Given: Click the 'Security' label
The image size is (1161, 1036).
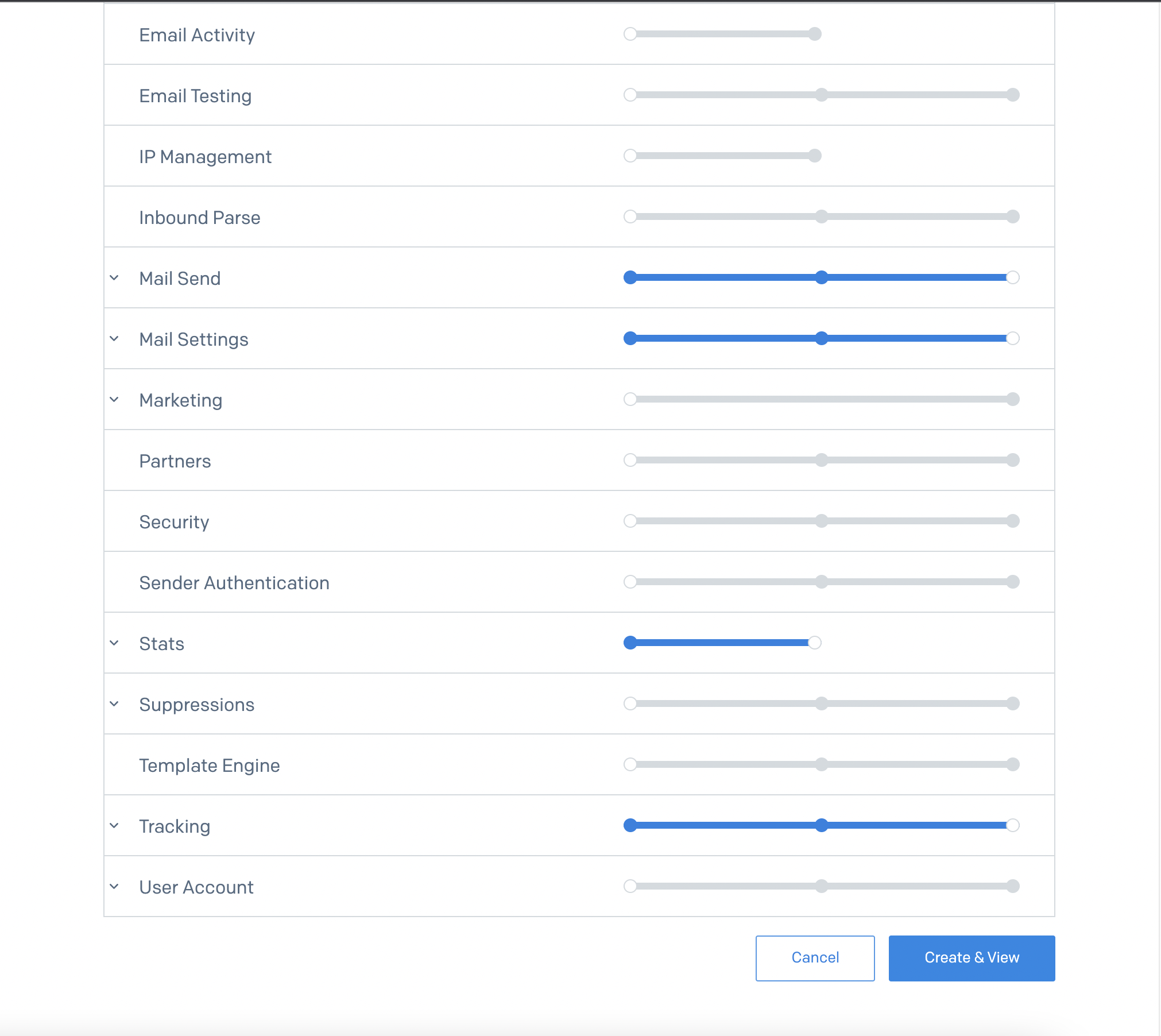Looking at the screenshot, I should [x=174, y=523].
